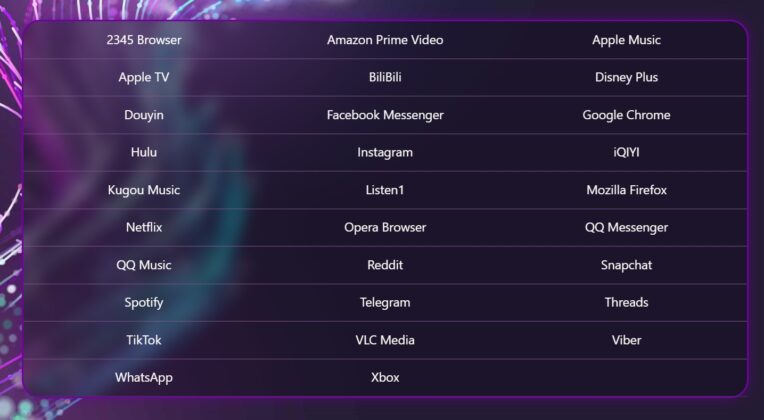Click the 2345 Browser entry

coord(144,40)
